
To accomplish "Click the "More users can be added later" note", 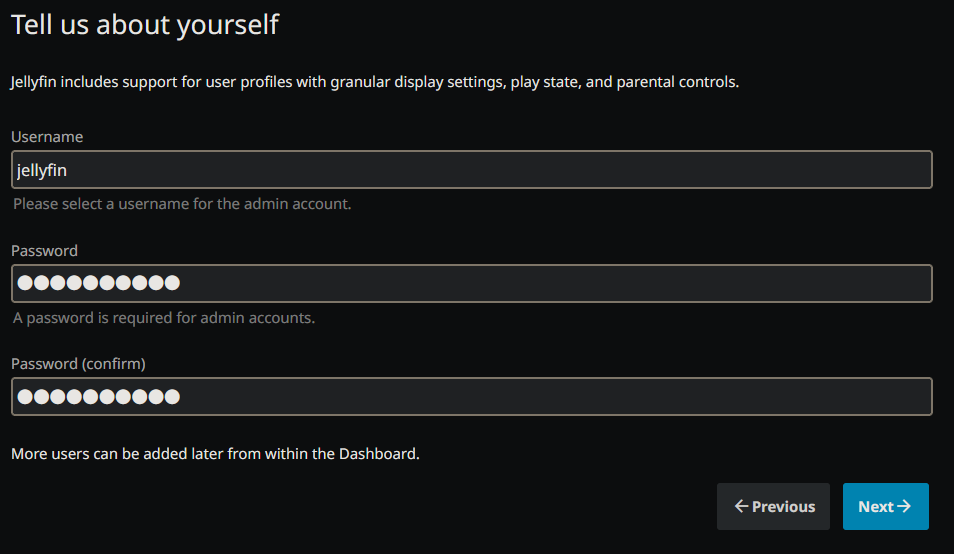I will (215, 454).
